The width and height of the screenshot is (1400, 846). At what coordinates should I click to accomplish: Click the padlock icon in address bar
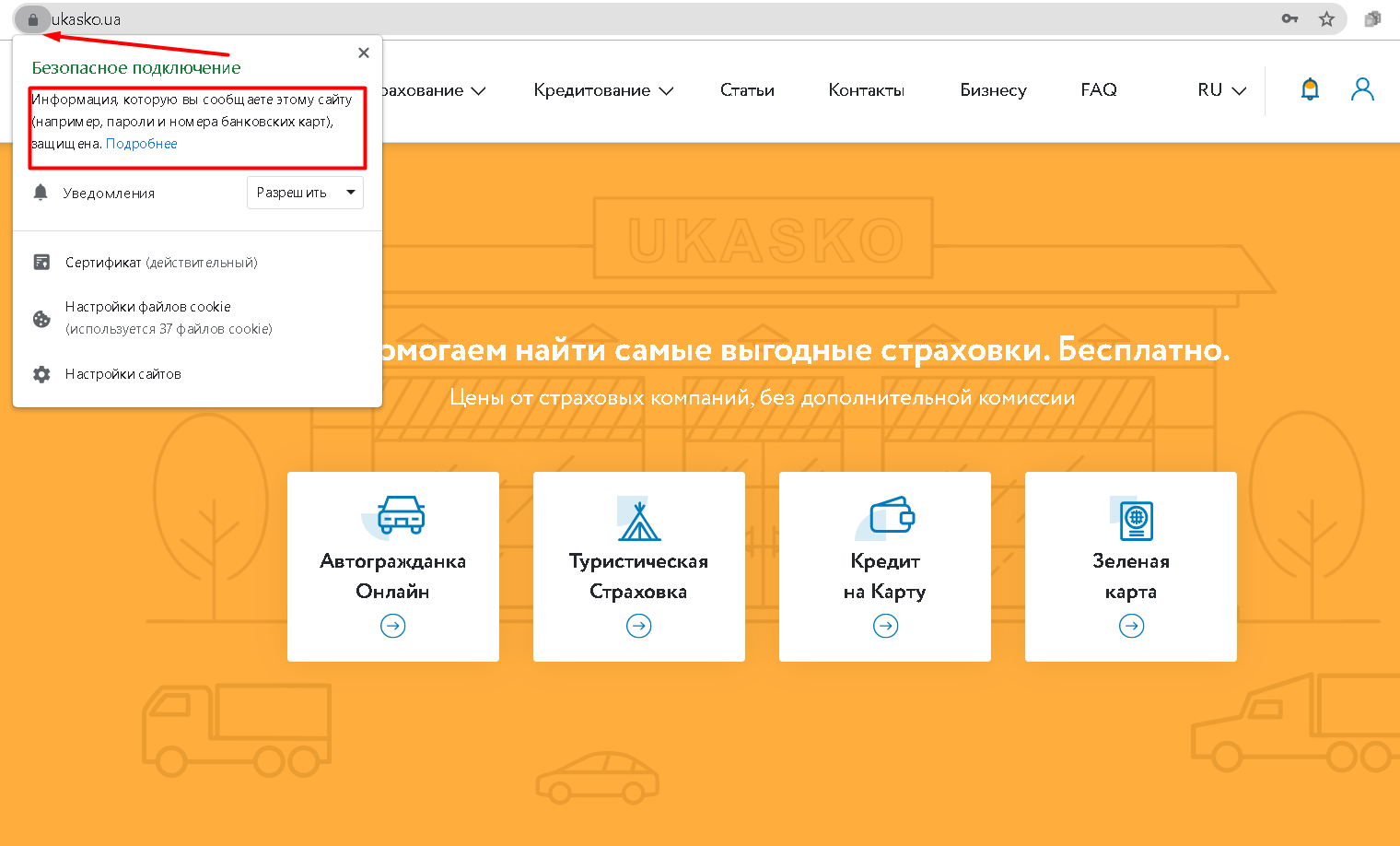click(33, 19)
